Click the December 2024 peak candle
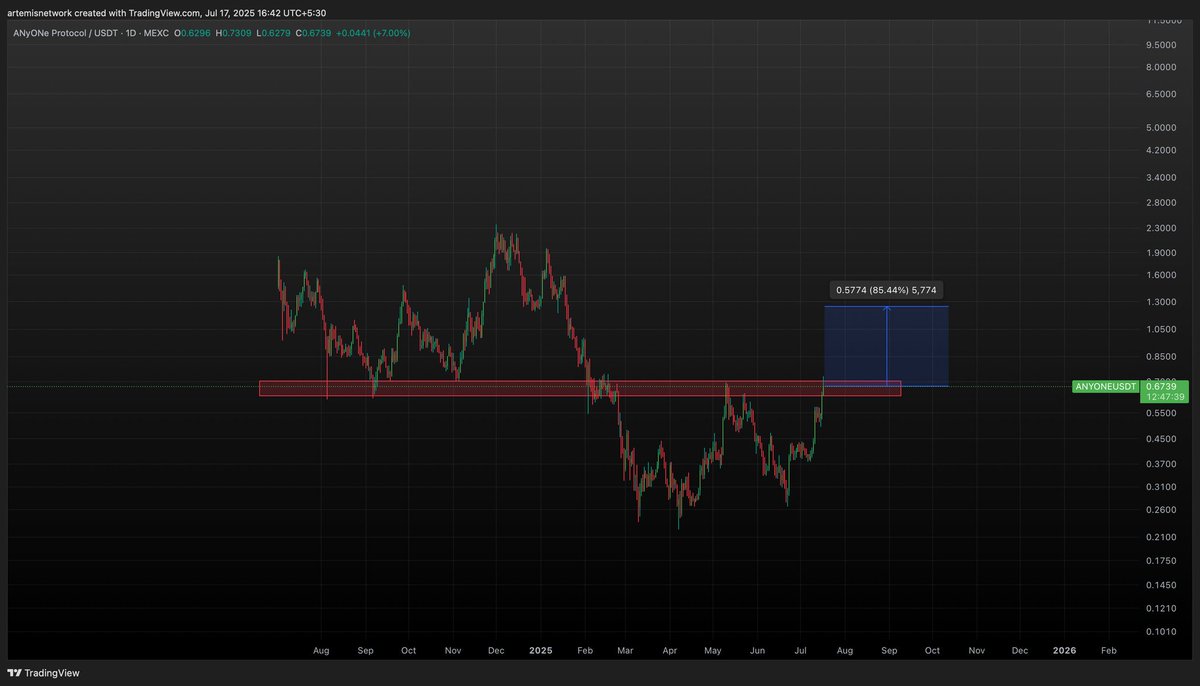Screen dimensions: 1200x686 point(497,240)
